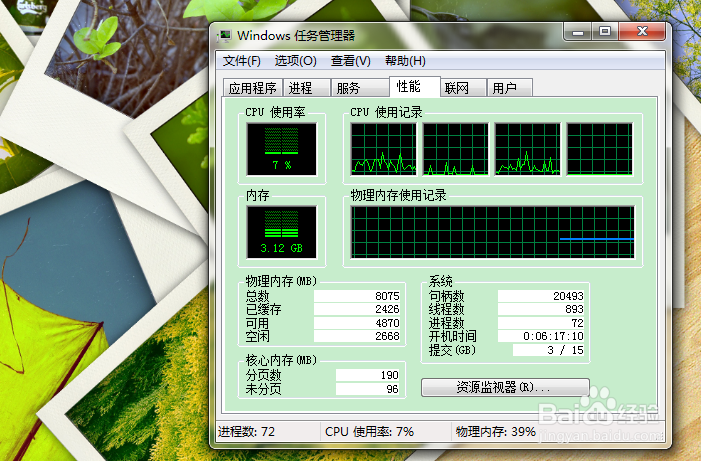This screenshot has width=701, height=461.
Task: Click the 总数 value 8075
Action: 357,296
